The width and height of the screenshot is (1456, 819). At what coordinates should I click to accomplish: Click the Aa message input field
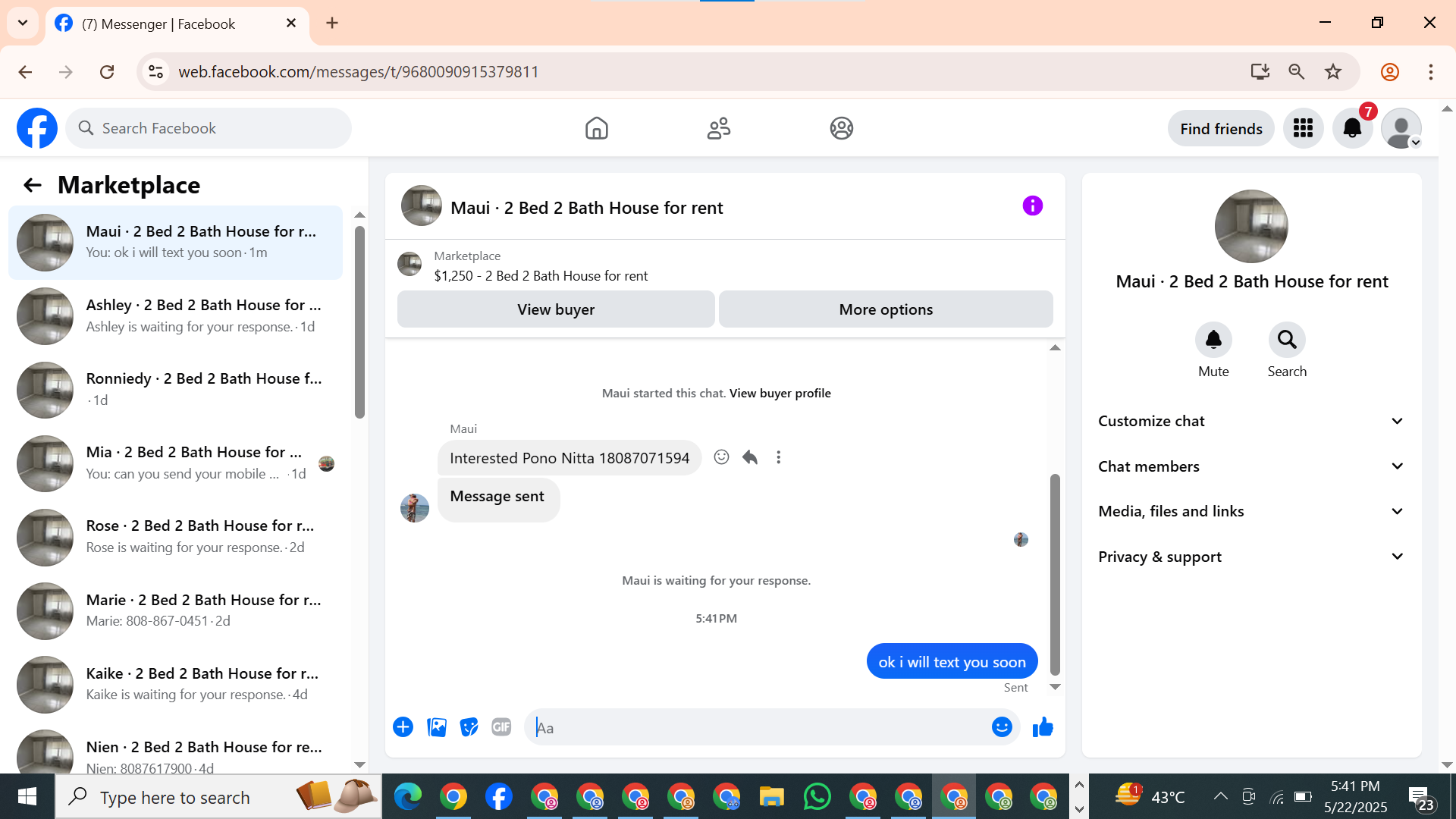758,728
